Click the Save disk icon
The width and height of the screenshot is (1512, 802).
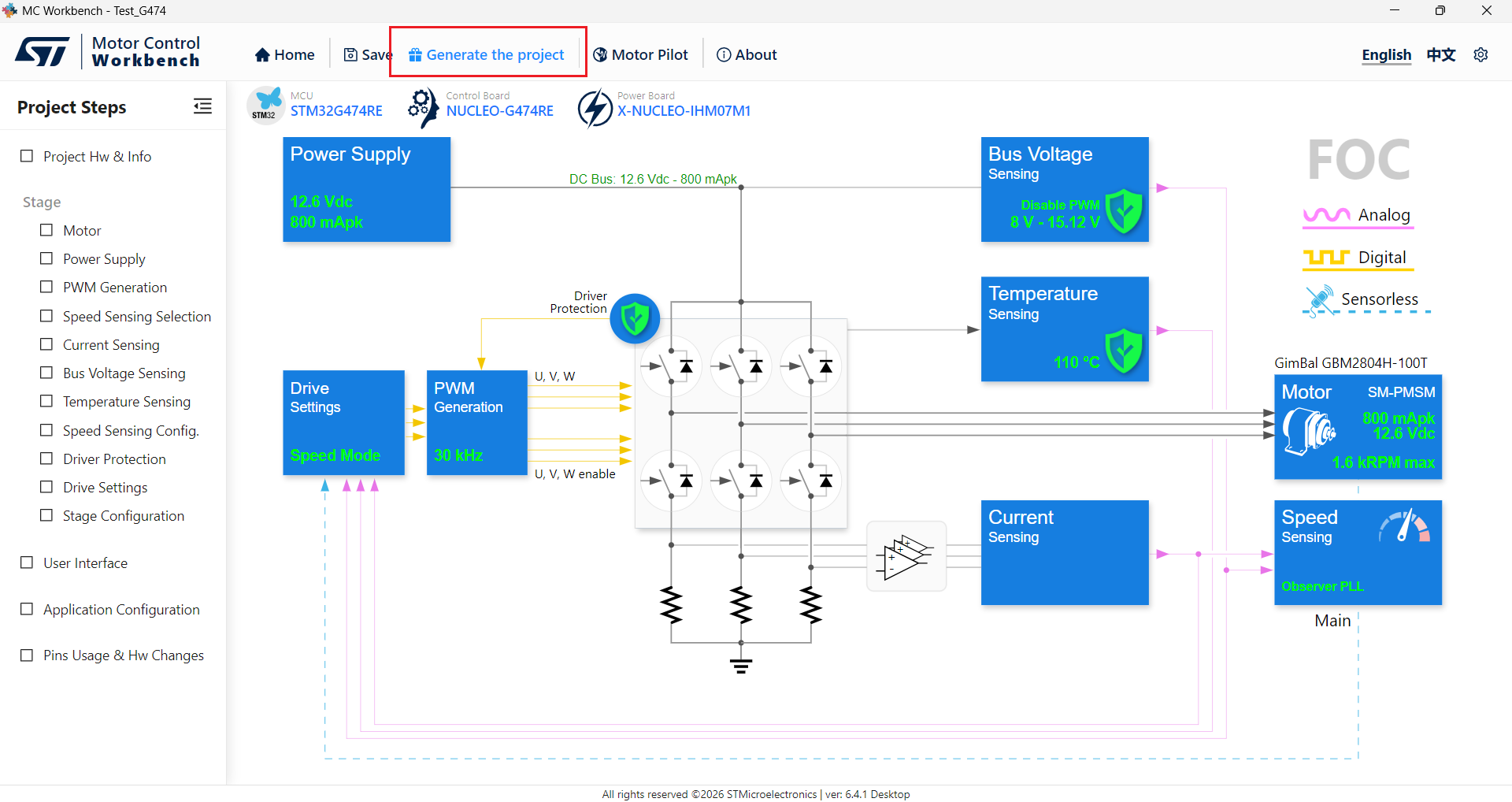350,55
